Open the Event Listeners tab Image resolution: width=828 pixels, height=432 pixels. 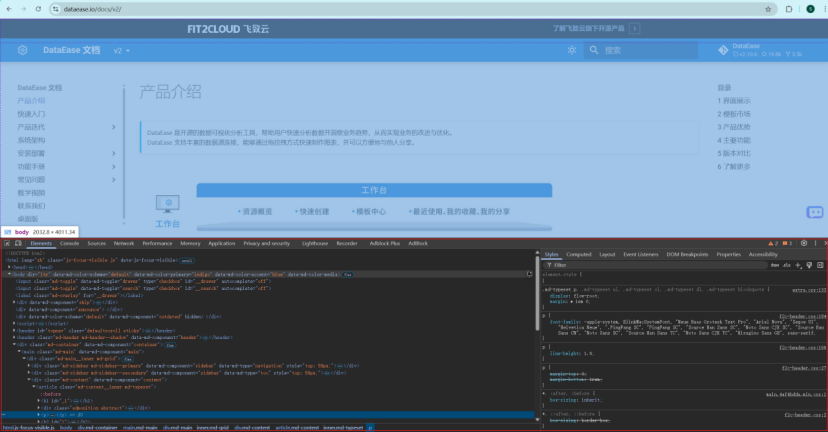(x=641, y=255)
